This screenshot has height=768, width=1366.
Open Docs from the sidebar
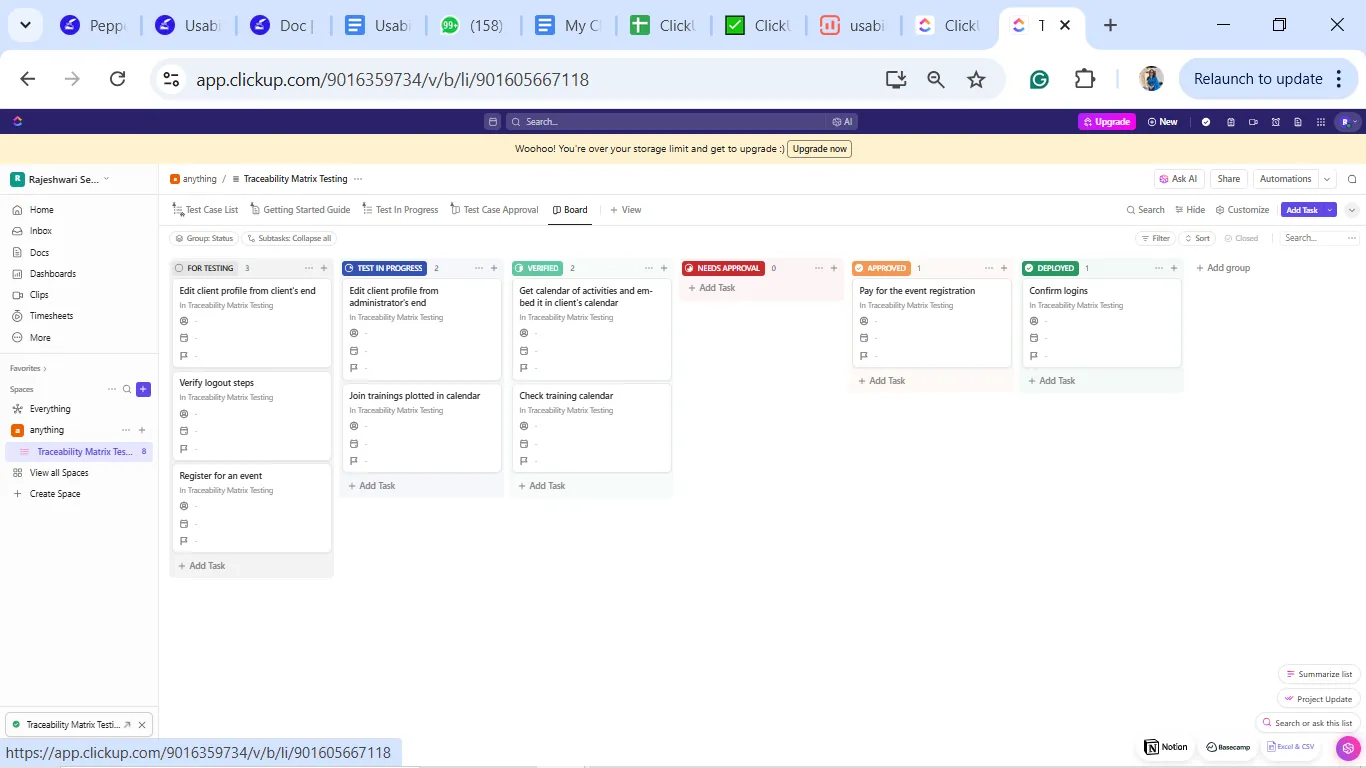39,253
